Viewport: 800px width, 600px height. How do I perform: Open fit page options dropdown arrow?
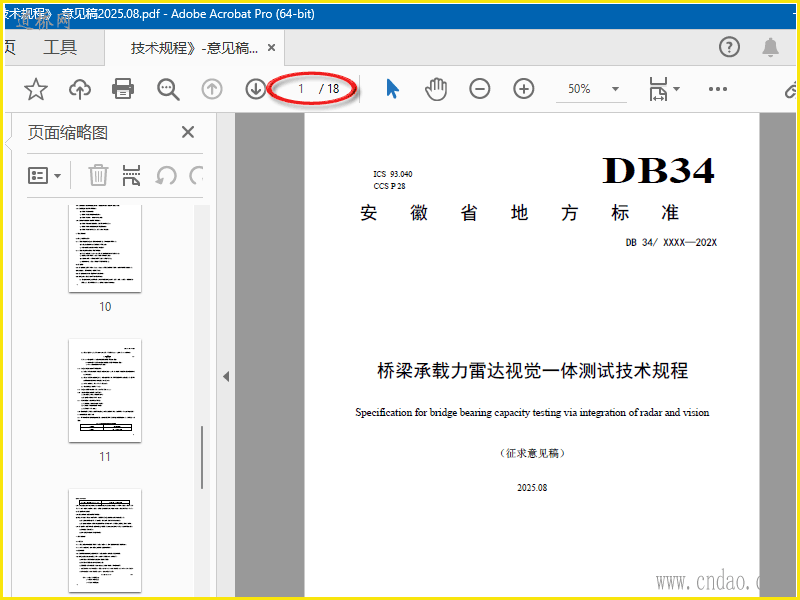pos(677,89)
